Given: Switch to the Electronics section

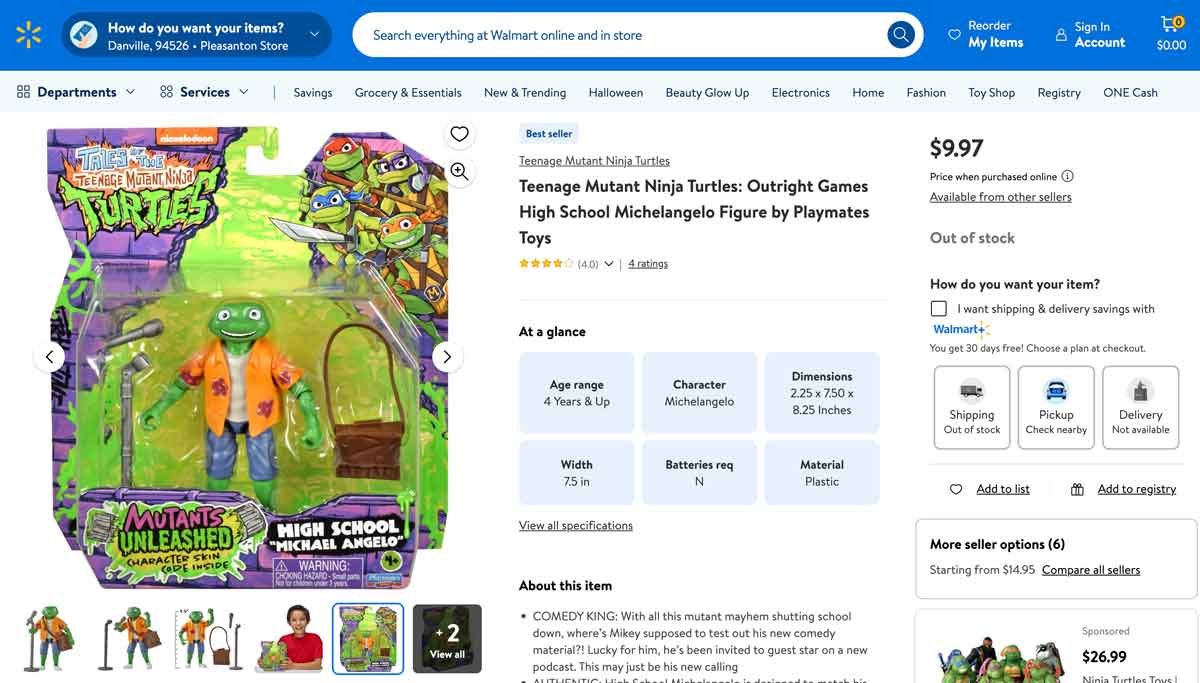Looking at the screenshot, I should click(800, 92).
